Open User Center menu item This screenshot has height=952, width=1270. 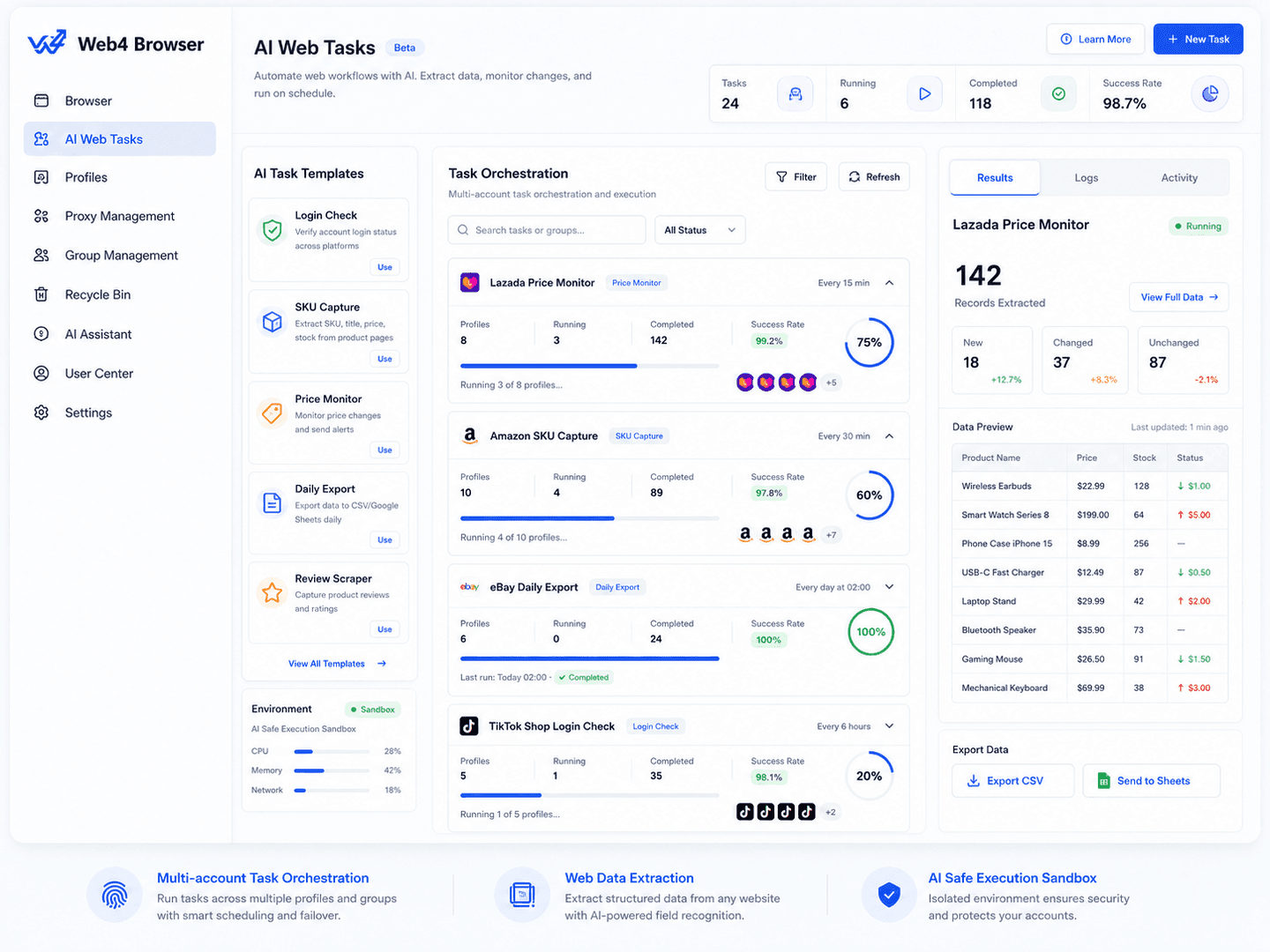(120, 373)
